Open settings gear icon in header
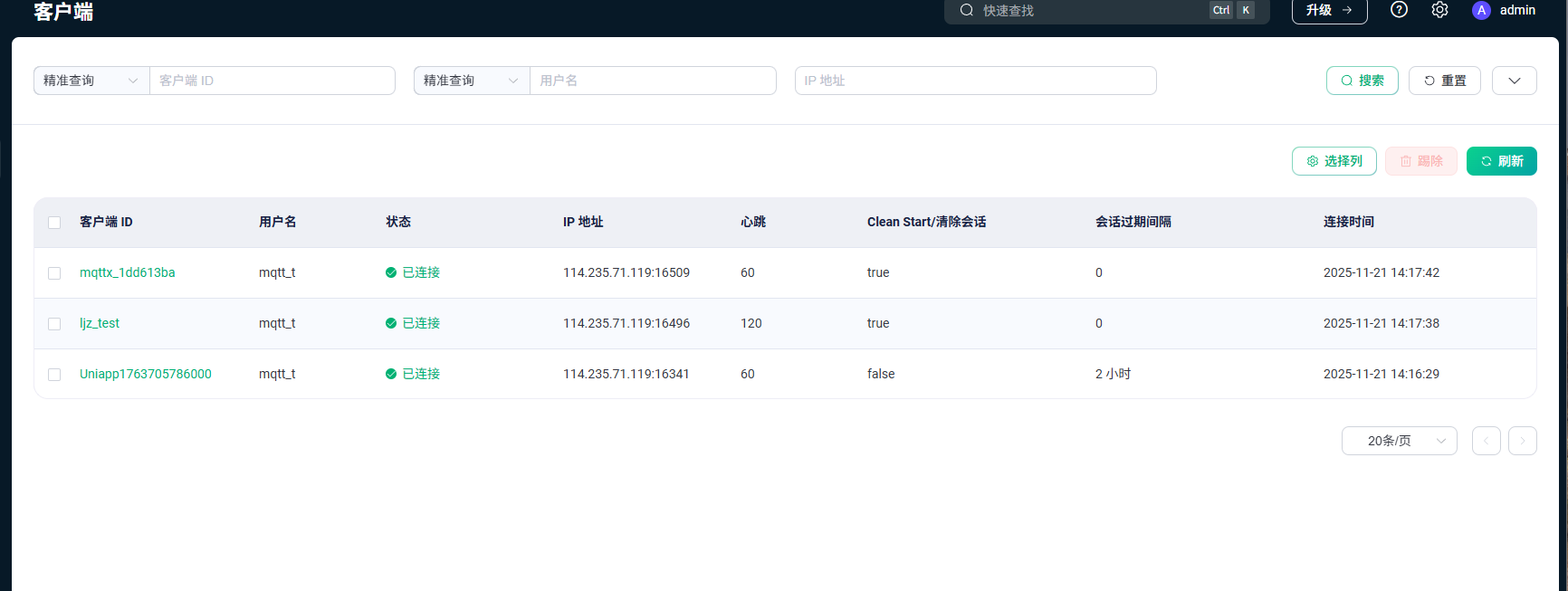The height and width of the screenshot is (591, 1568). click(x=1439, y=10)
